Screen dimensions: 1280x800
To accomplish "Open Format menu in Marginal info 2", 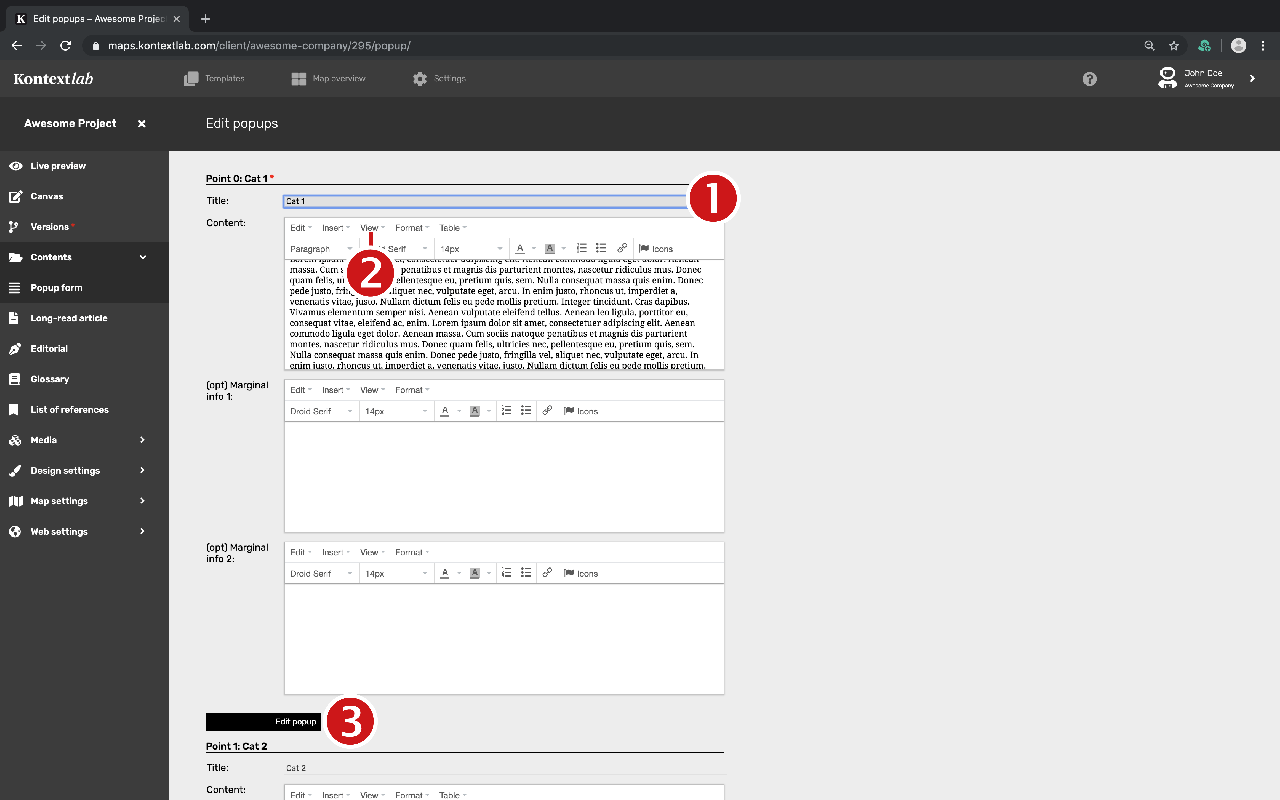I will 412,552.
